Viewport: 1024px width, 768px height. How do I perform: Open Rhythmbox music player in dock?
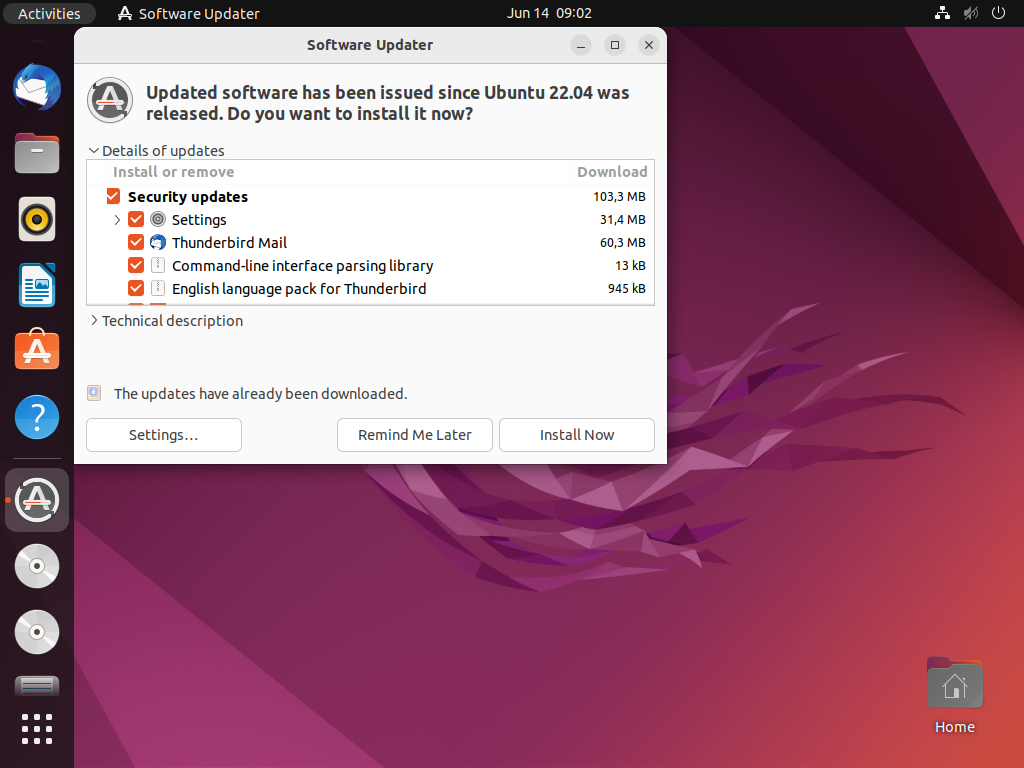(37, 219)
